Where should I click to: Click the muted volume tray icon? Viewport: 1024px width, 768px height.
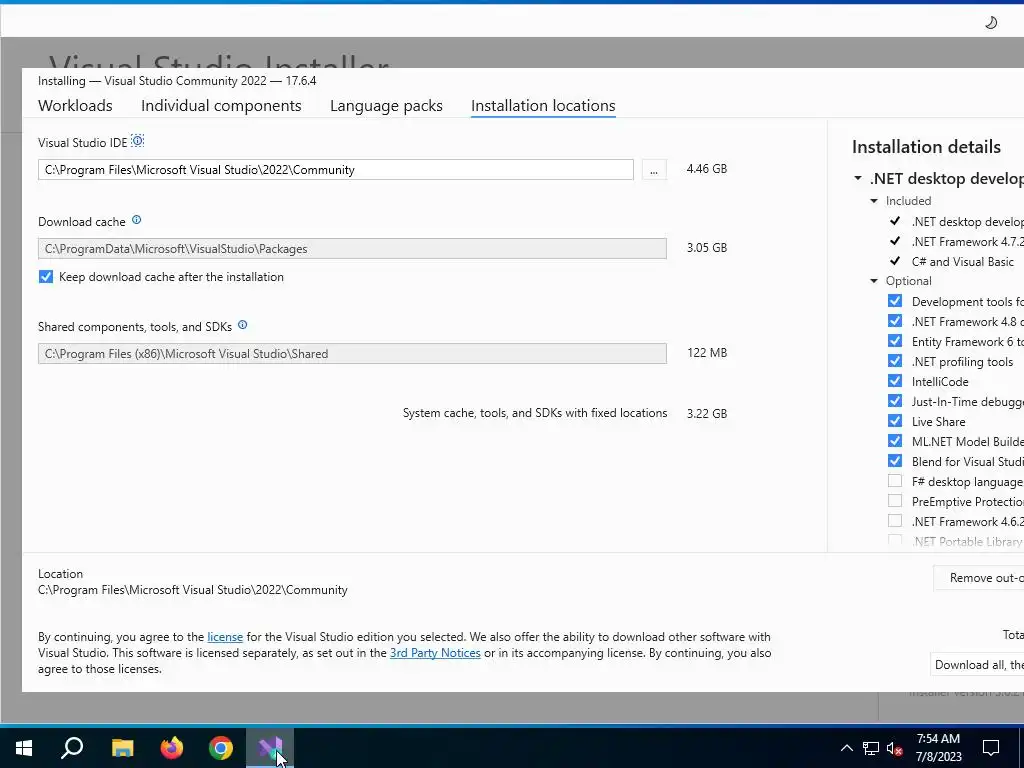point(895,748)
